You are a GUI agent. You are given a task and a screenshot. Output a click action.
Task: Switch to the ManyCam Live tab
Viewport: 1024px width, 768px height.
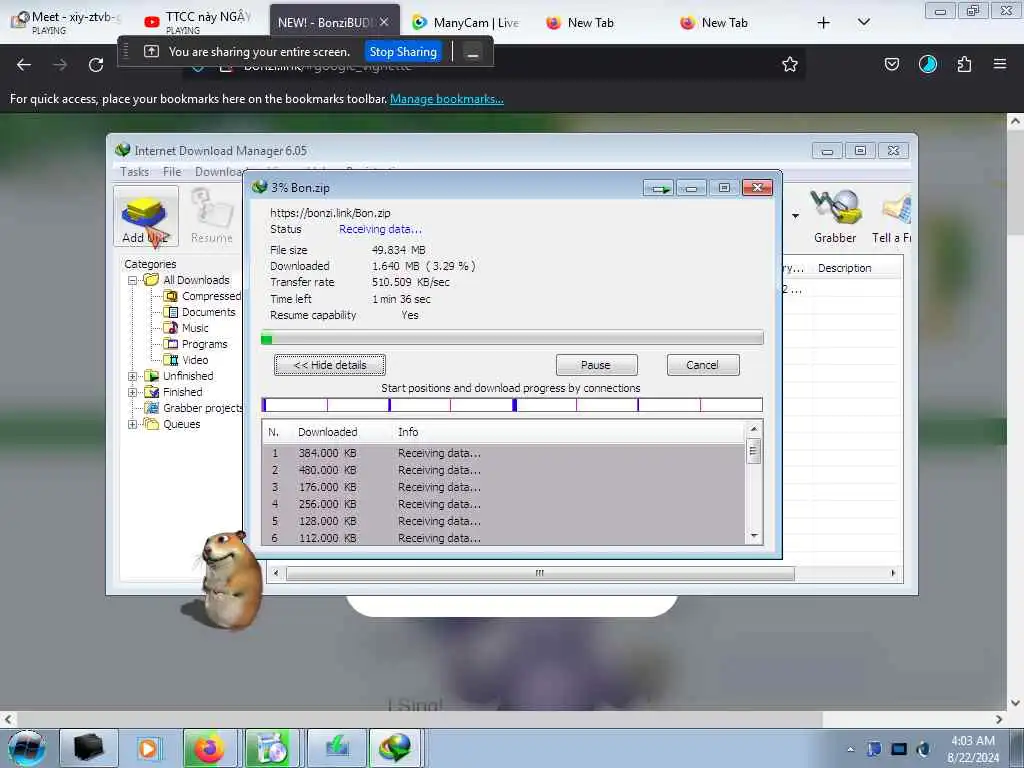coord(466,22)
